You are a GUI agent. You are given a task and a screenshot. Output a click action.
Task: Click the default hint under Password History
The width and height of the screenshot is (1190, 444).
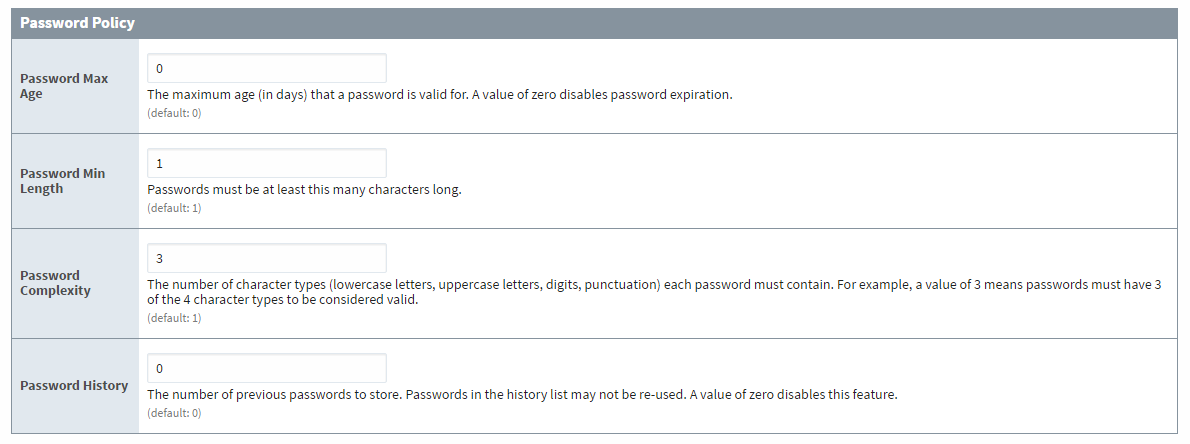pyautogui.click(x=174, y=413)
